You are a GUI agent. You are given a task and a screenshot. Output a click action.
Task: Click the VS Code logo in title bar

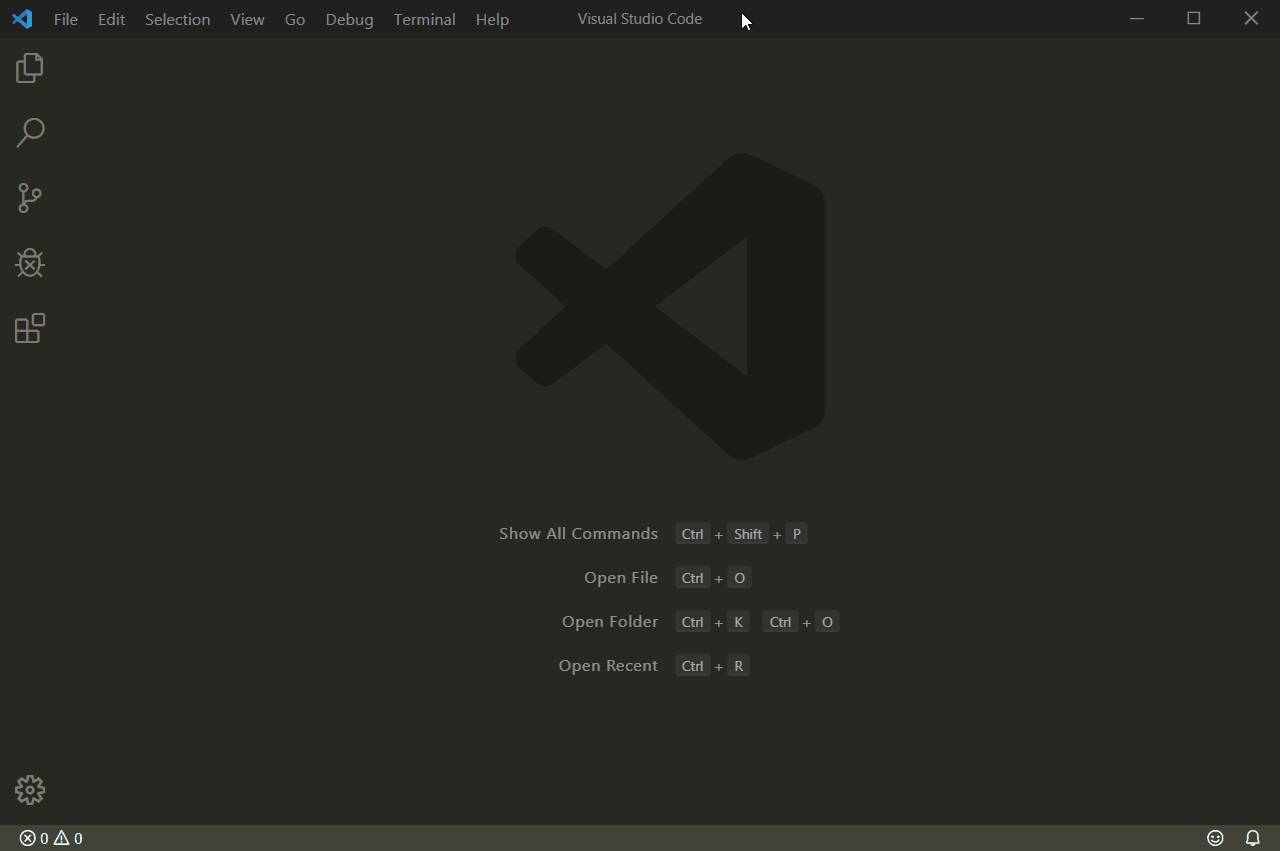coord(22,19)
